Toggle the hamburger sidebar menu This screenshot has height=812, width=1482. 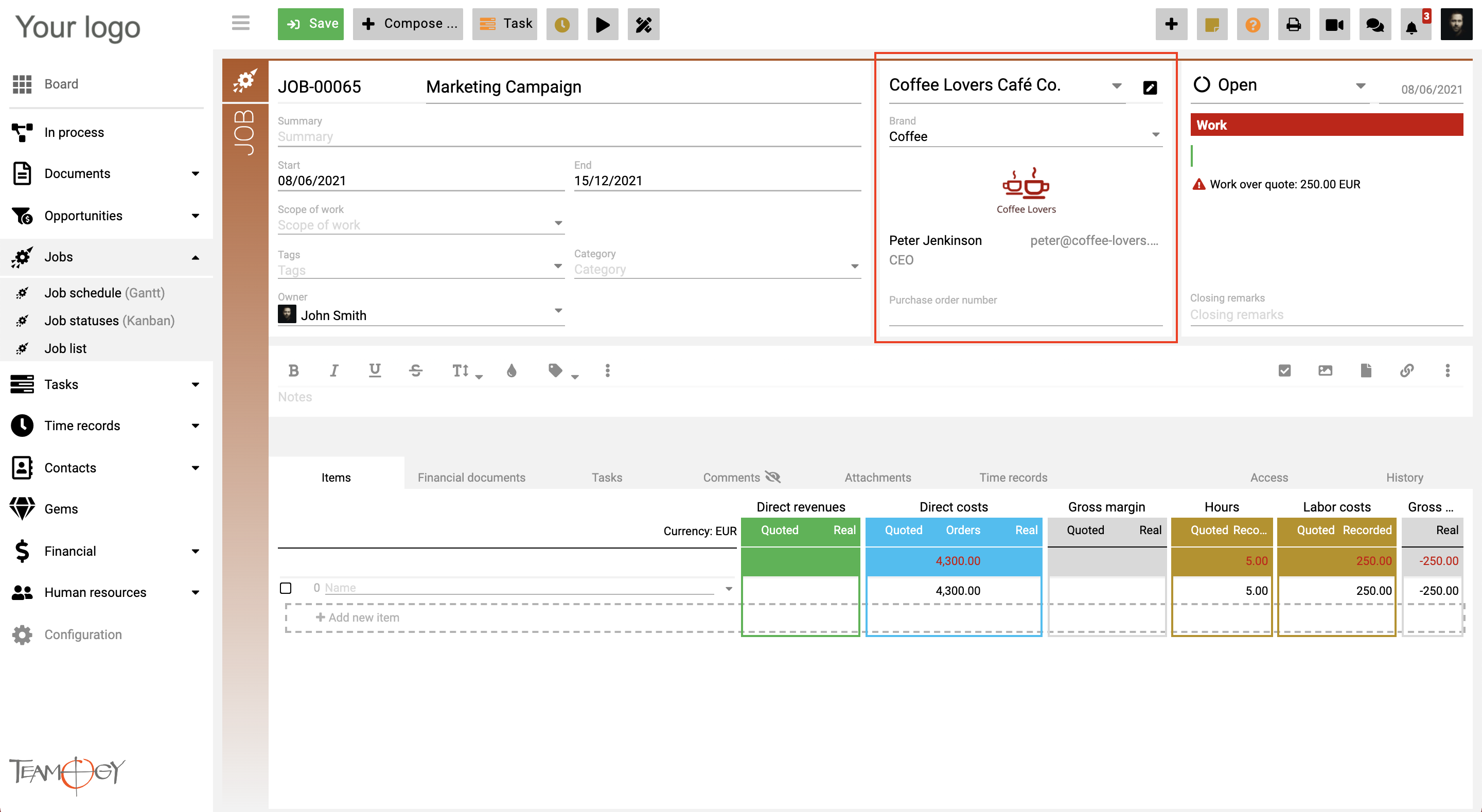tap(240, 24)
